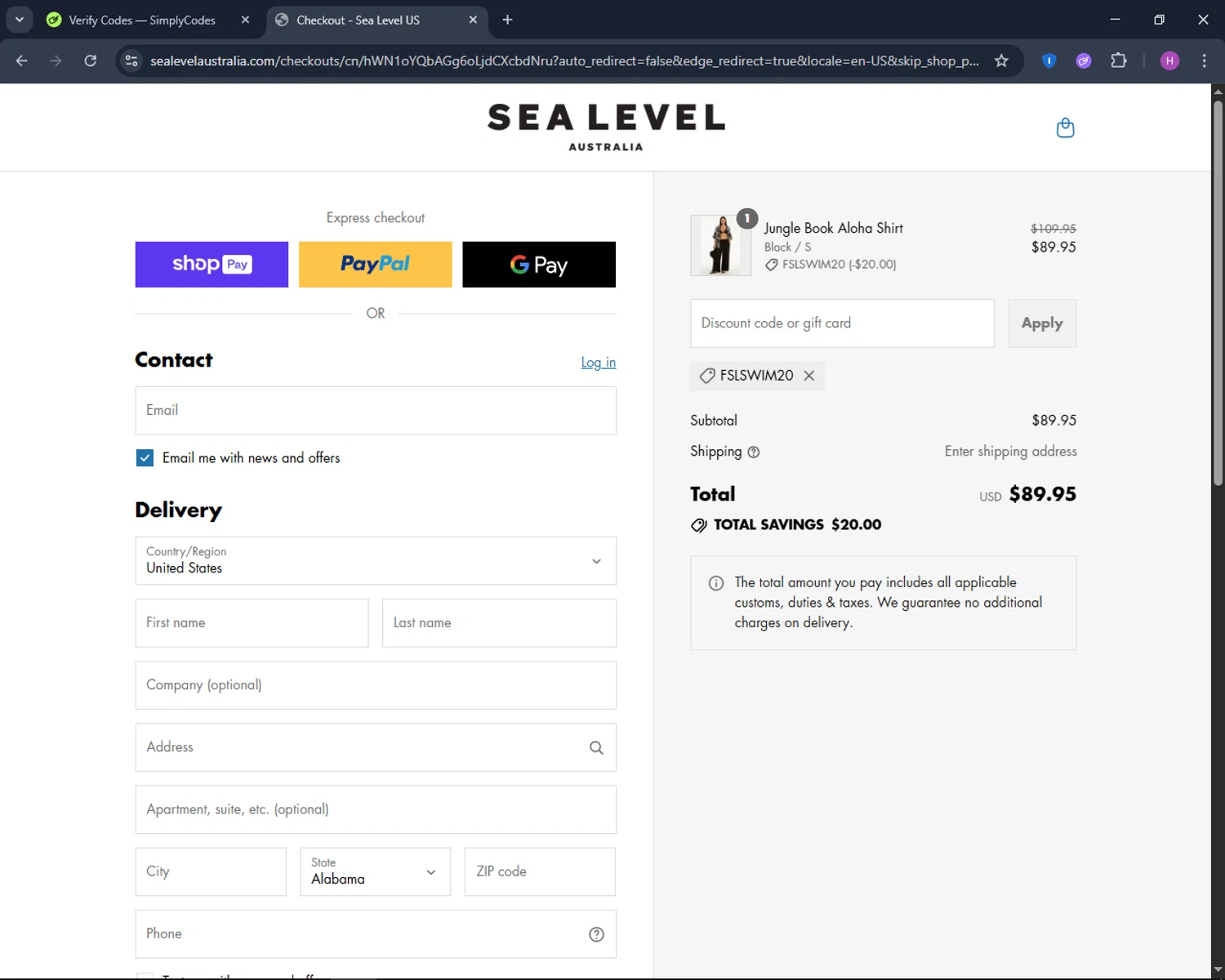Click the shipping help question mark icon

(754, 452)
